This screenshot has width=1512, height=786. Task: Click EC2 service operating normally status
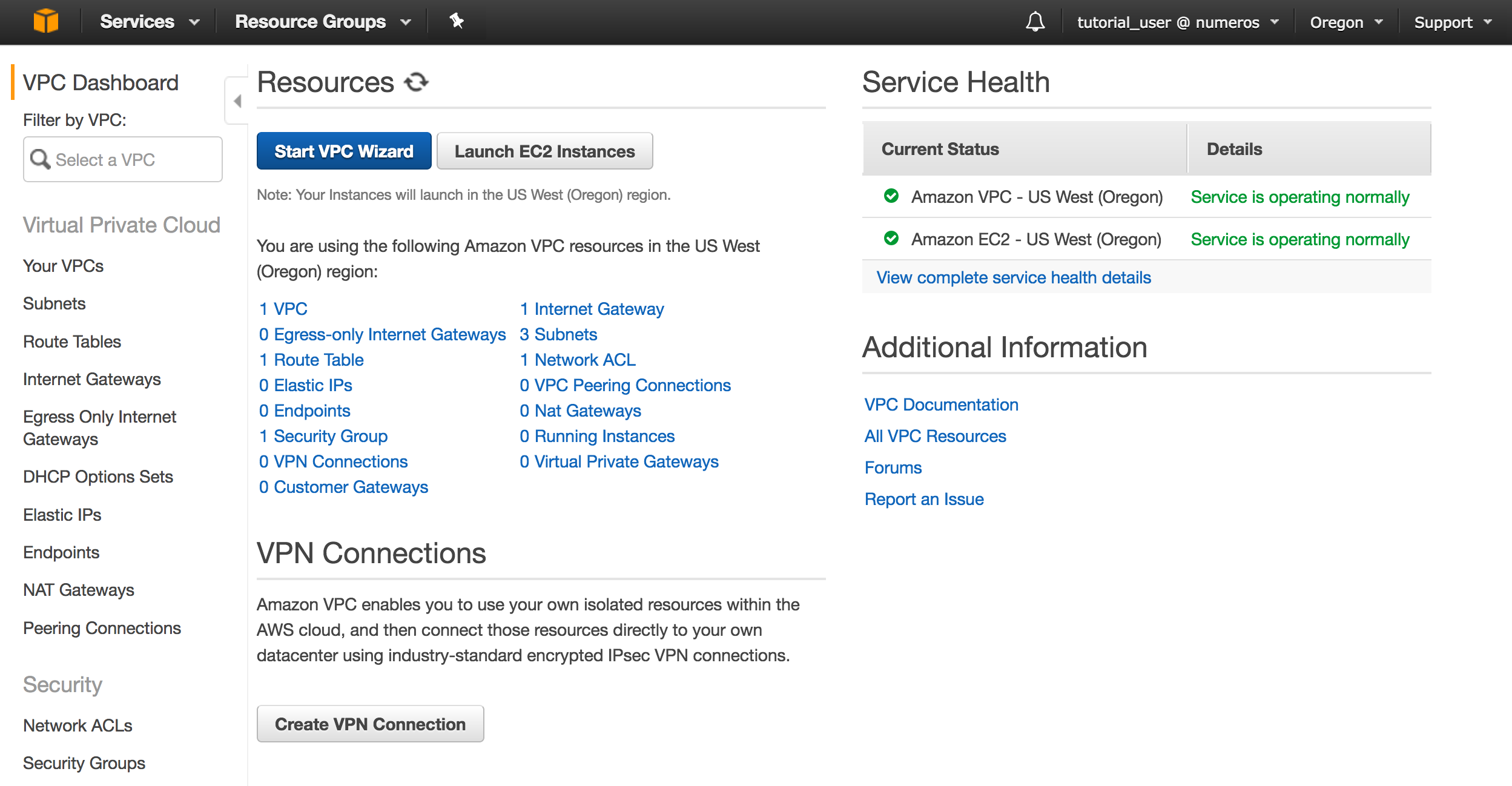(x=1300, y=239)
